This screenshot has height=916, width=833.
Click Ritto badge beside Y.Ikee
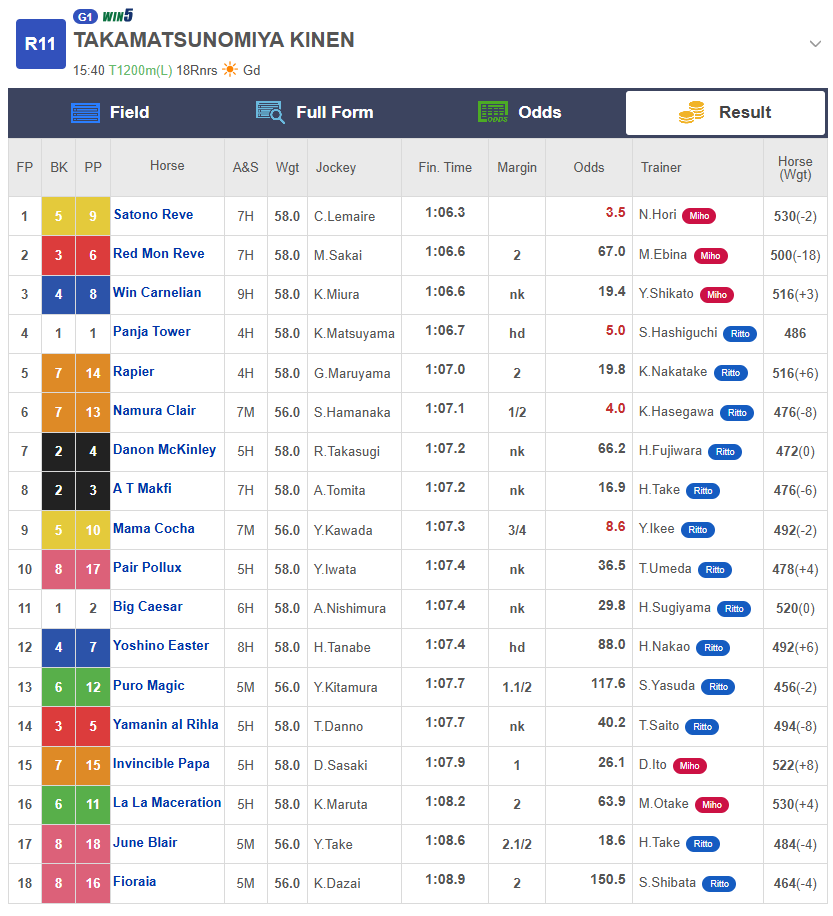tap(697, 530)
